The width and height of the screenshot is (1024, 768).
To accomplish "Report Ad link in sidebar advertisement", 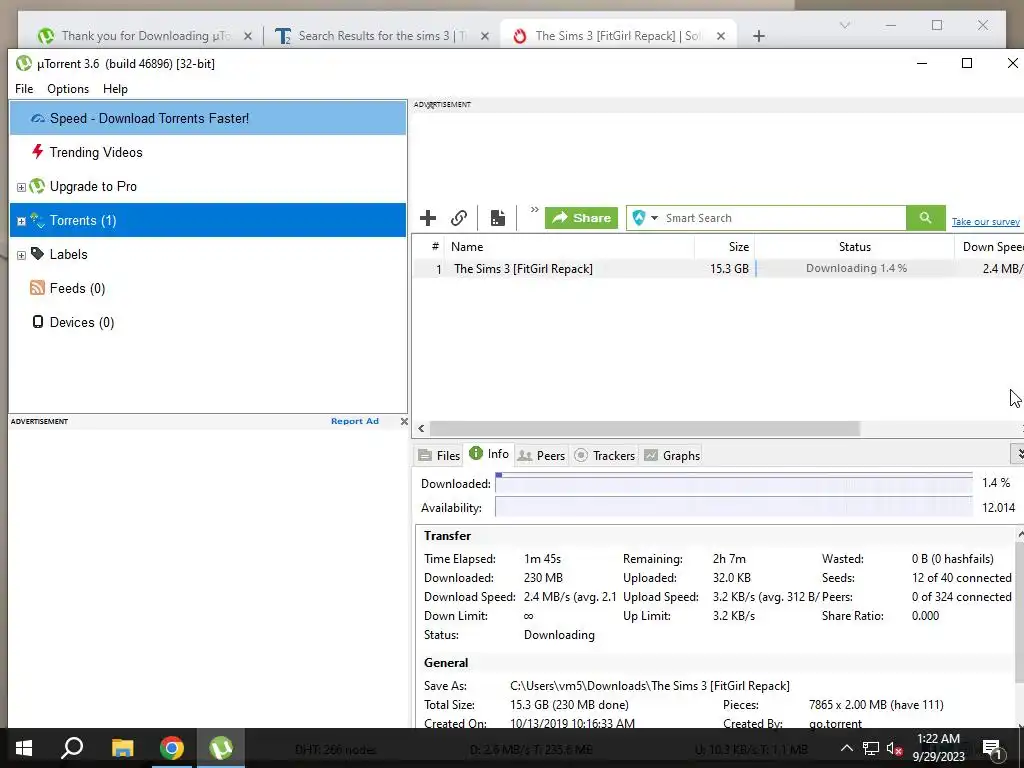I will pyautogui.click(x=355, y=421).
